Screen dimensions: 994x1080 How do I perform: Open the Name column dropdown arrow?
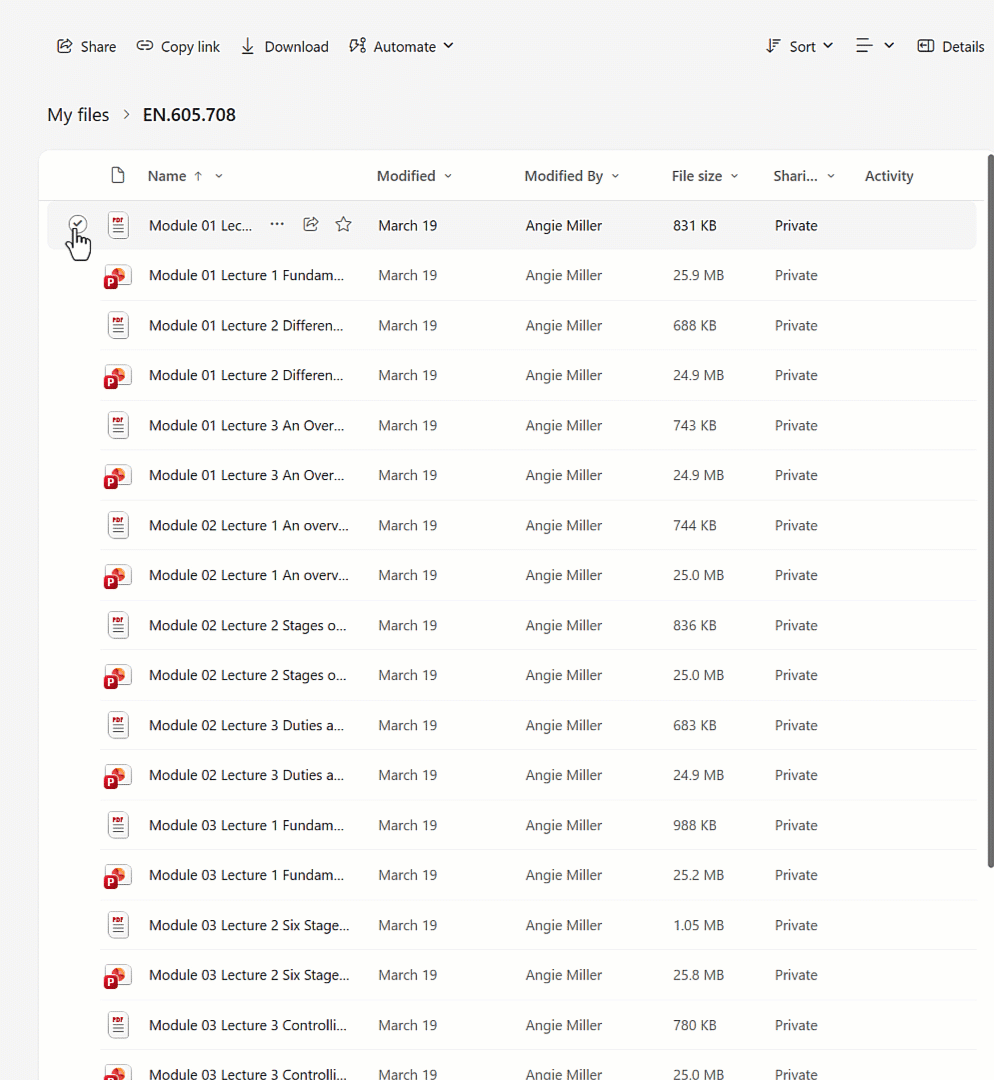(218, 176)
